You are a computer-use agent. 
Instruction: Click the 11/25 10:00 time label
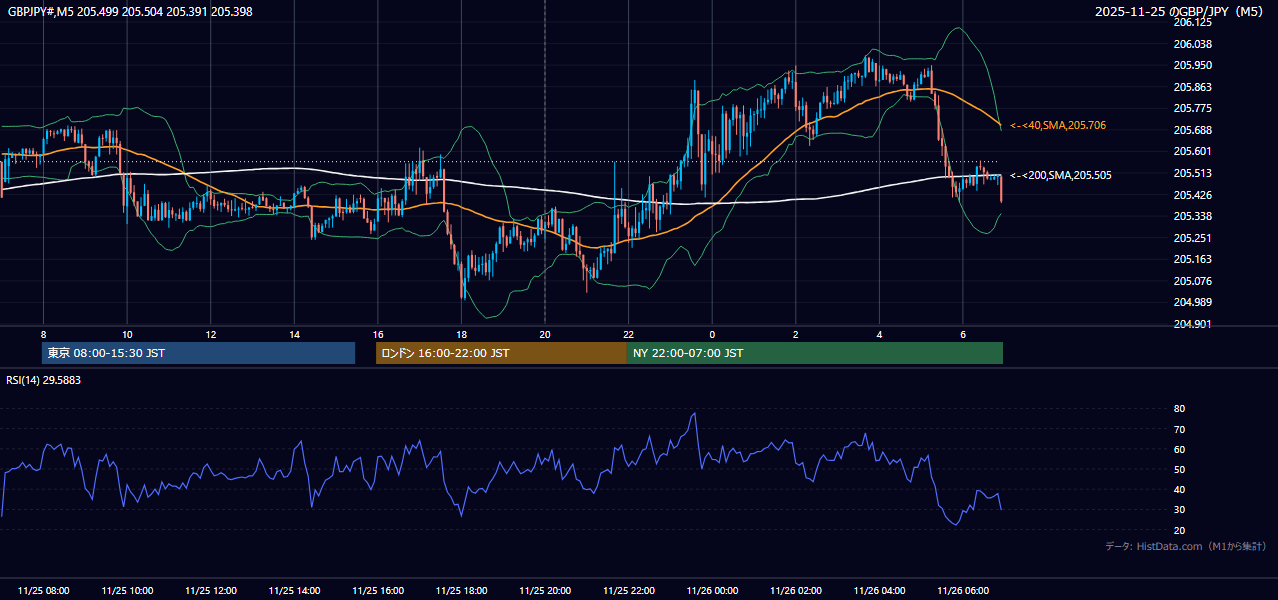(x=127, y=591)
